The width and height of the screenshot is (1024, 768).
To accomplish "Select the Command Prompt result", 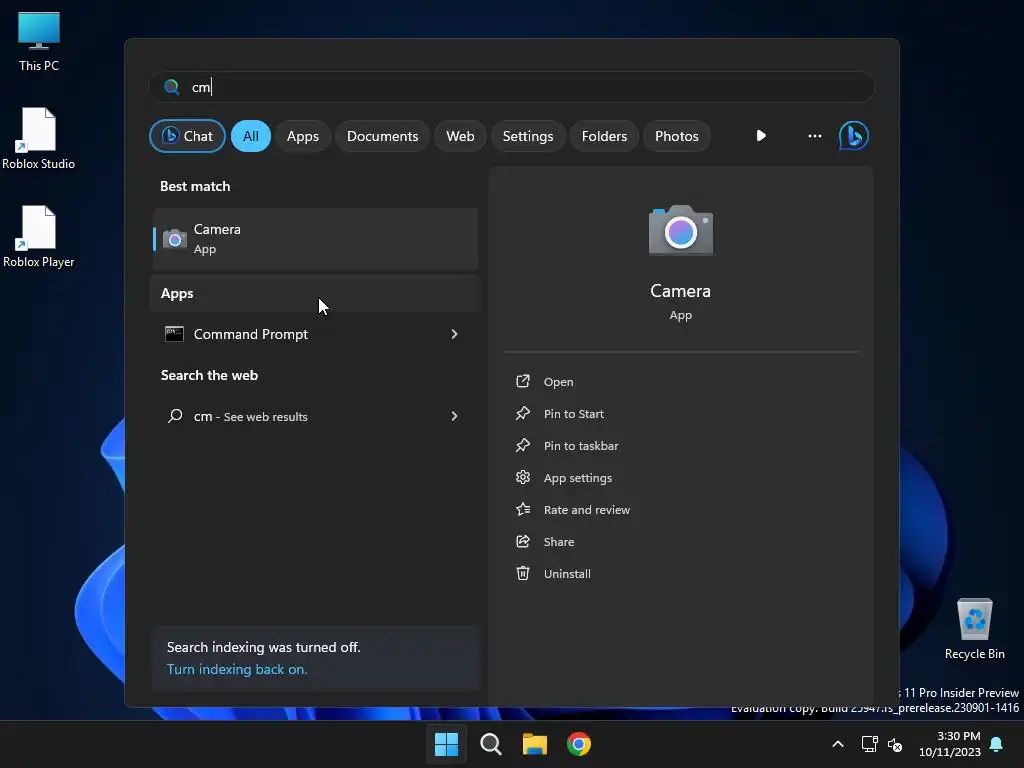I will 315,334.
